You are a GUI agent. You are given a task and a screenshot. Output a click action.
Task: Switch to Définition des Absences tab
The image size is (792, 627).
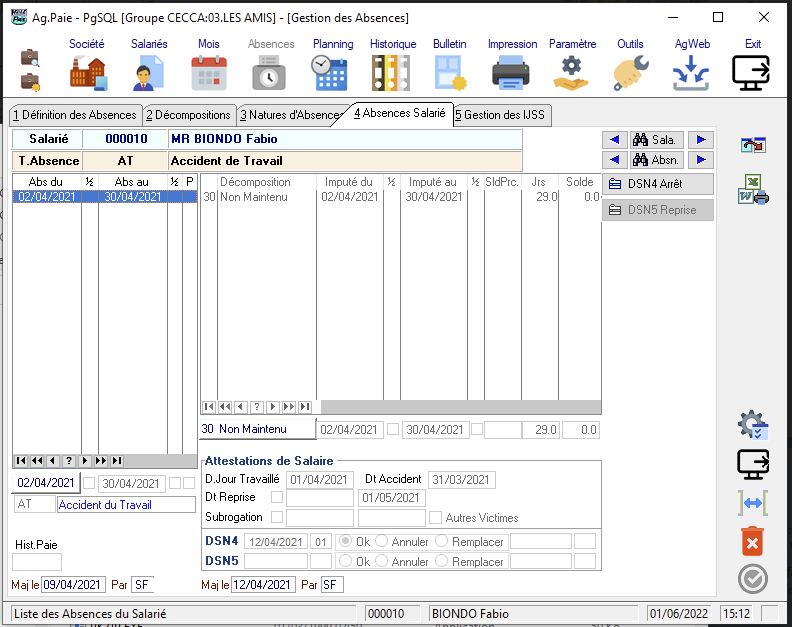tap(75, 115)
